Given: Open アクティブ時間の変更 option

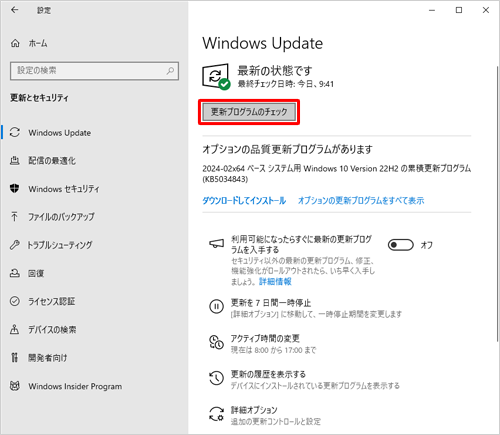Looking at the screenshot, I should coord(265,338).
